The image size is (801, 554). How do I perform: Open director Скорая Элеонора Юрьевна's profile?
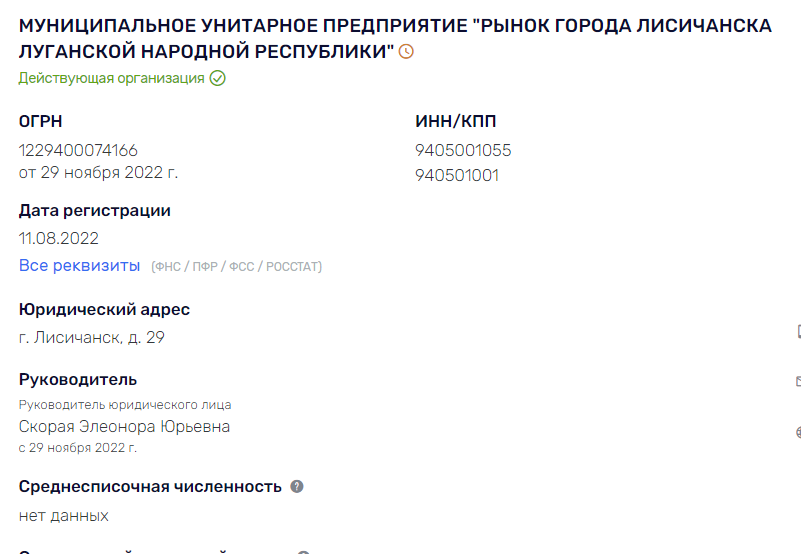pyautogui.click(x=124, y=426)
